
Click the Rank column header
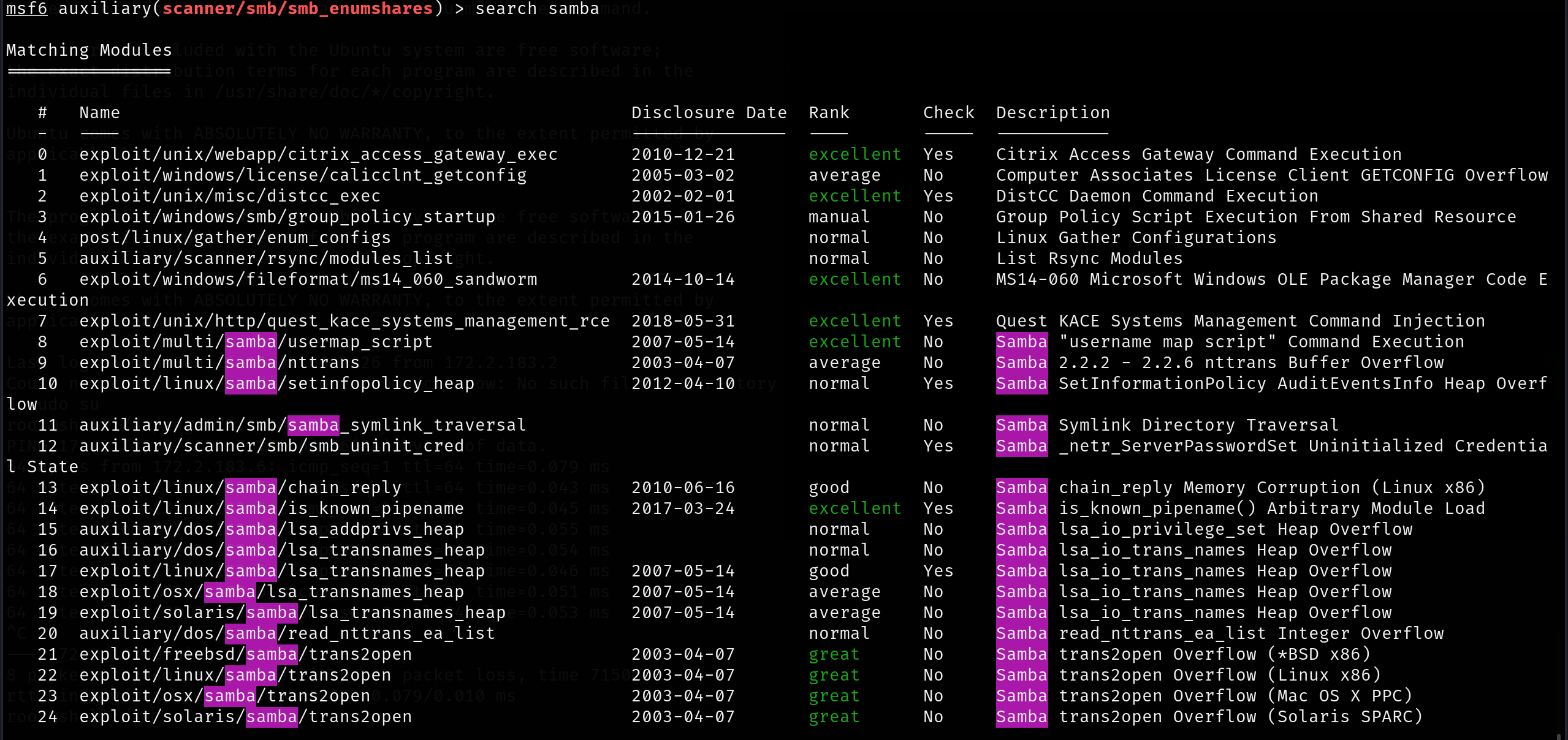[x=829, y=113]
